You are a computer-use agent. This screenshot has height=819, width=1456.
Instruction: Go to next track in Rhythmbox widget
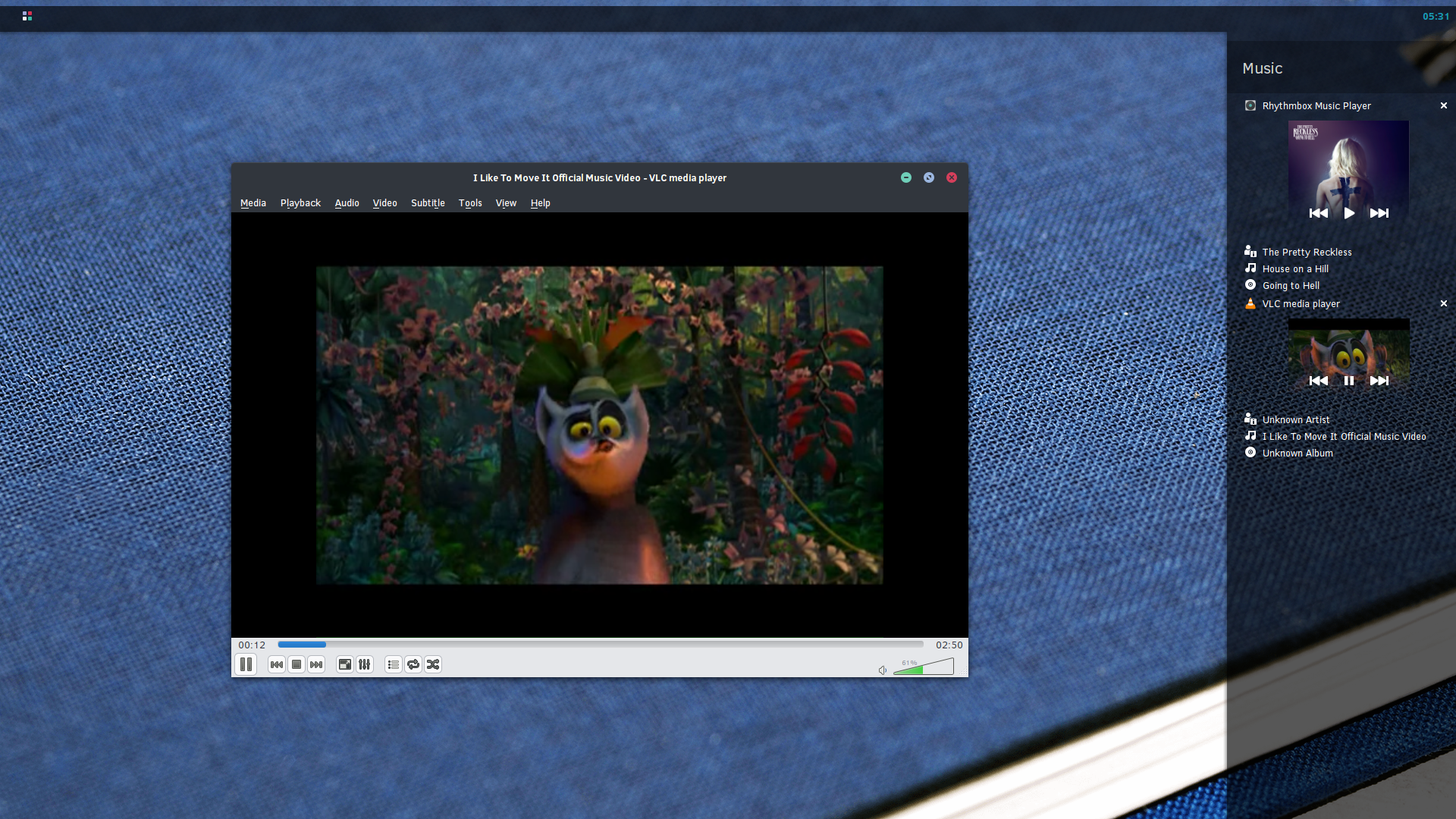pyautogui.click(x=1379, y=213)
